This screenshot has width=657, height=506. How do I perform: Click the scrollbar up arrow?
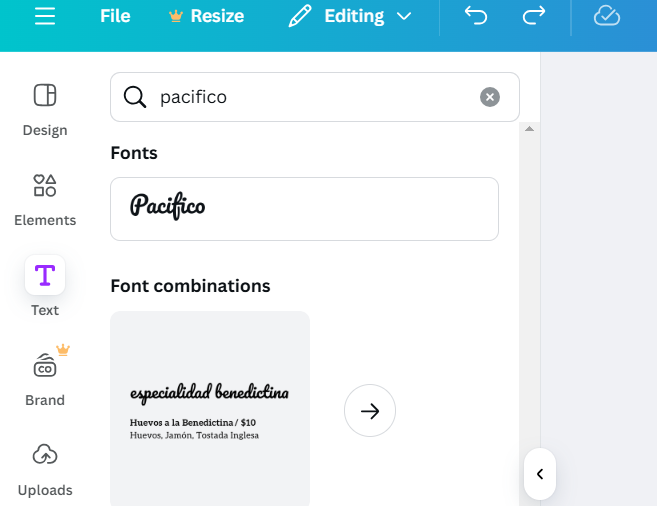[530, 129]
